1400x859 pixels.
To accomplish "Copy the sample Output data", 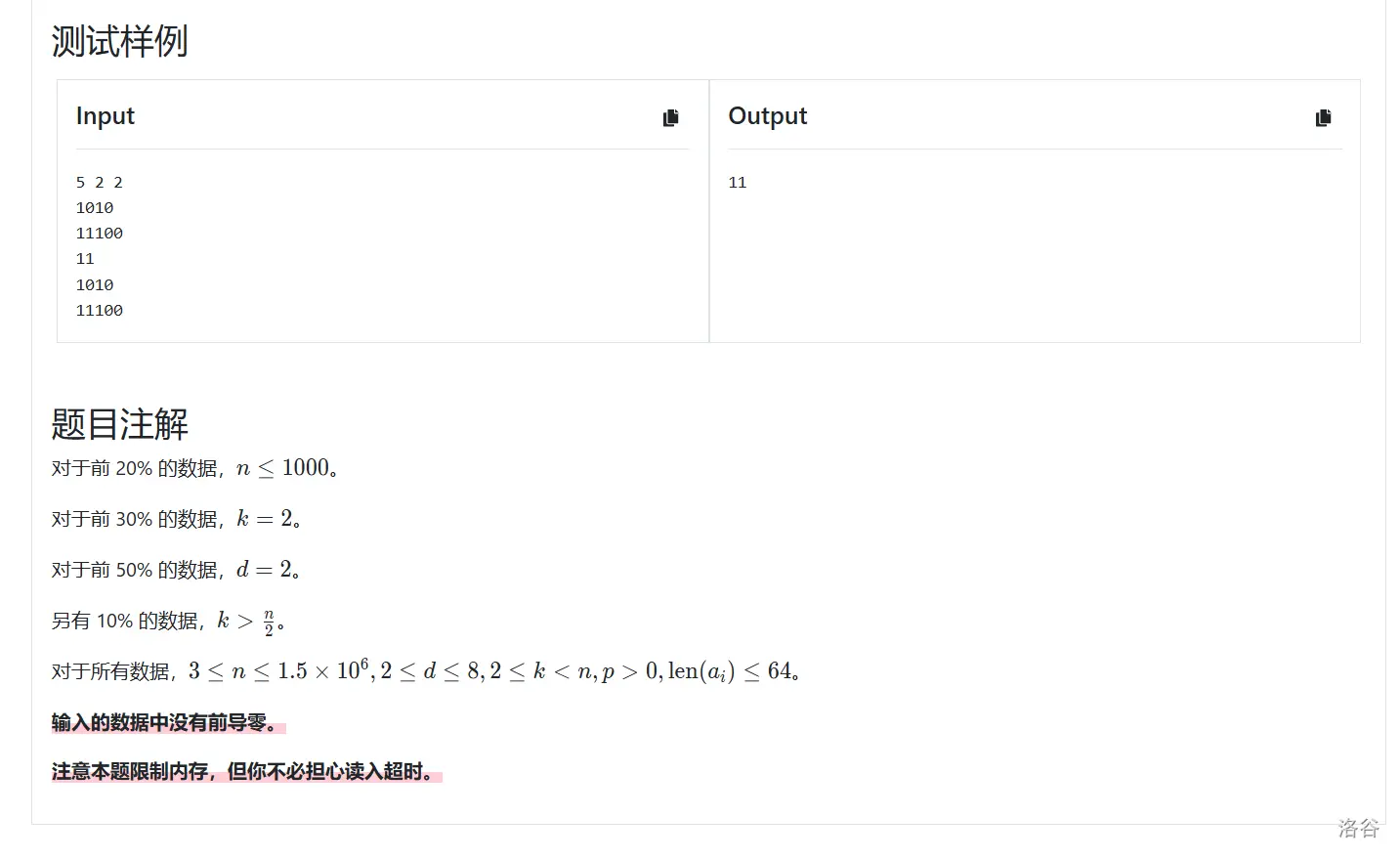I will pos(1323,118).
